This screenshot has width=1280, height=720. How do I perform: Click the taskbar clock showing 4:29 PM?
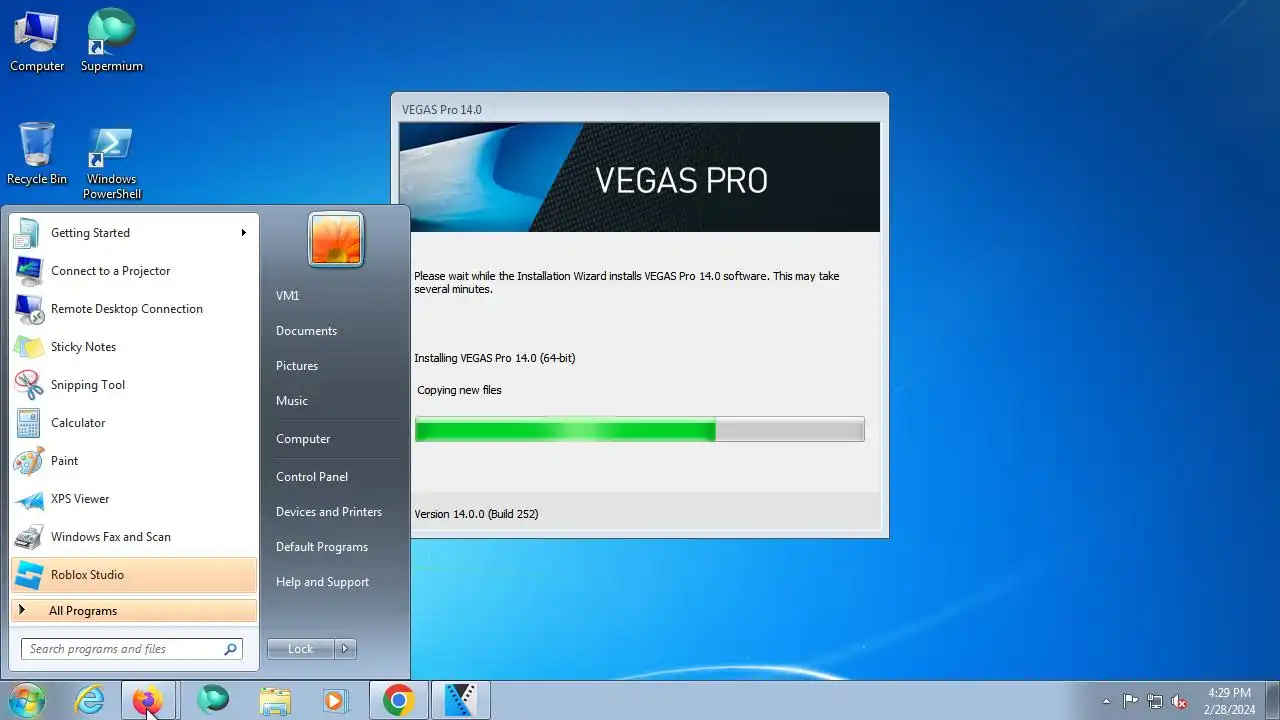coord(1229,701)
